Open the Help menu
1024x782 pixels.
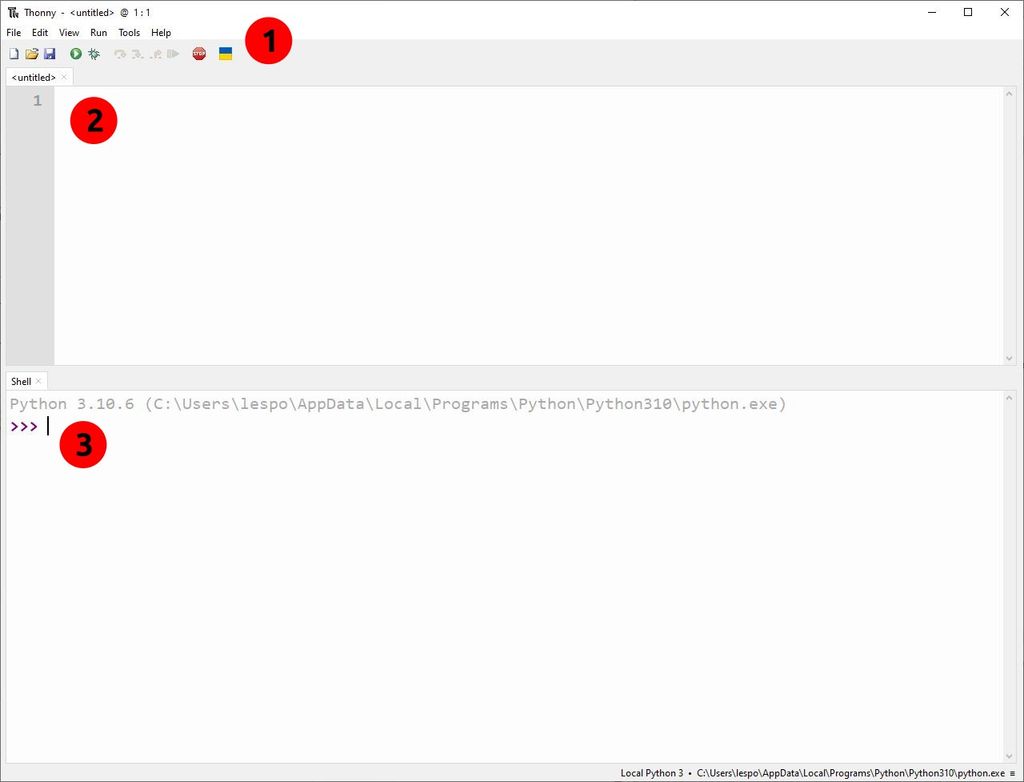pyautogui.click(x=160, y=32)
